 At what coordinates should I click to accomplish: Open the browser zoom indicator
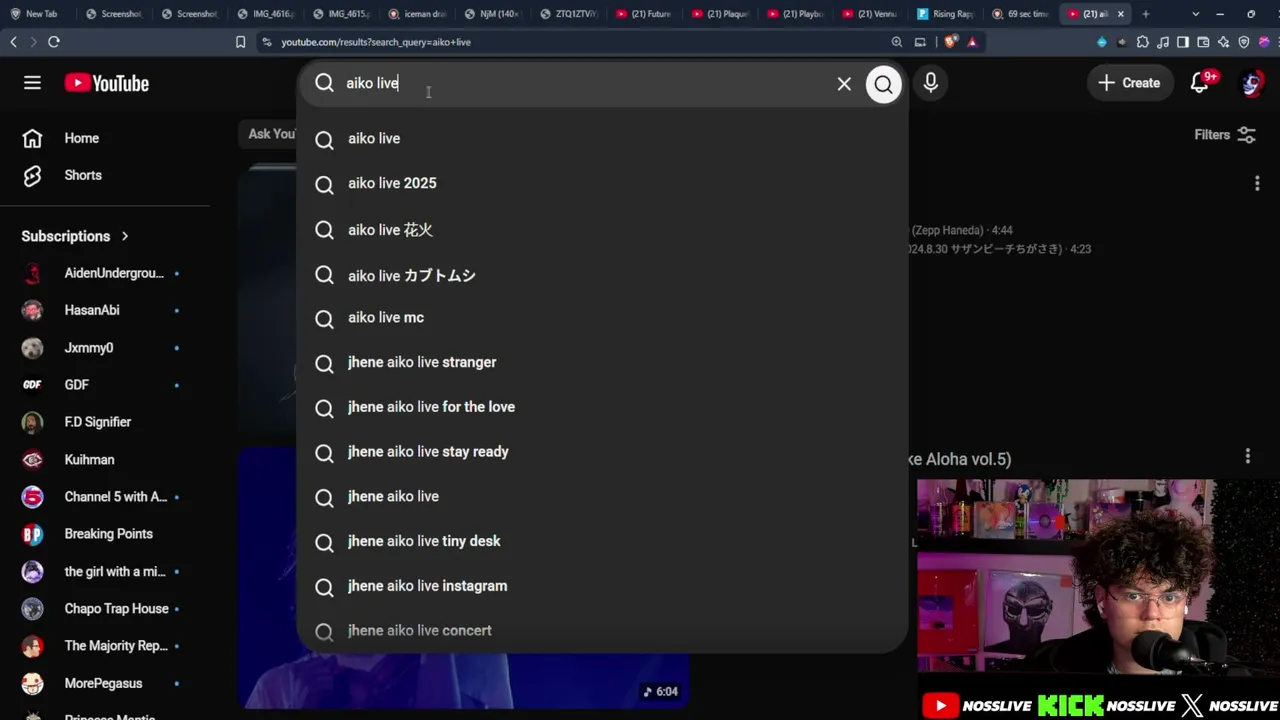(x=897, y=42)
